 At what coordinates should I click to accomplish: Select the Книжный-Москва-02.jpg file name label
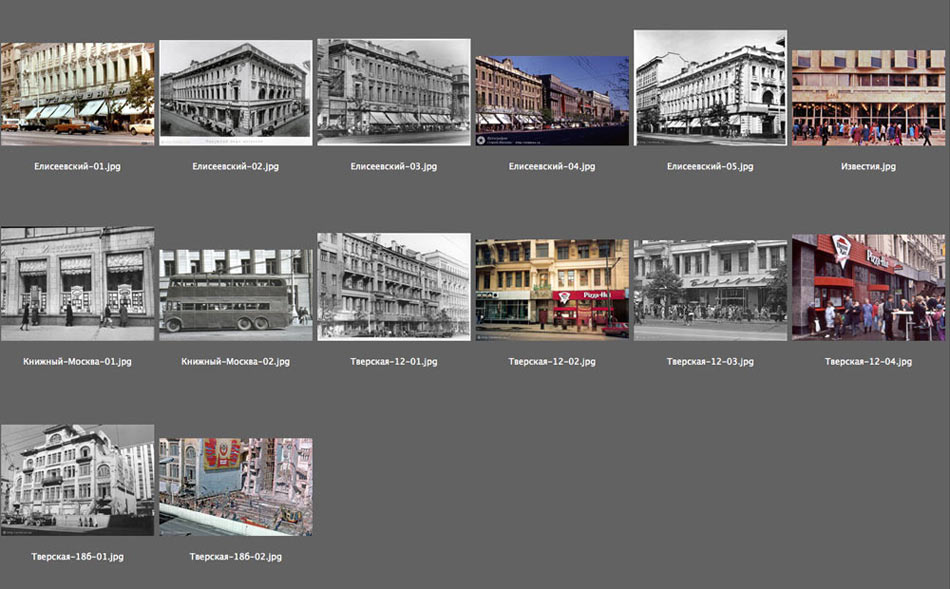[235, 361]
